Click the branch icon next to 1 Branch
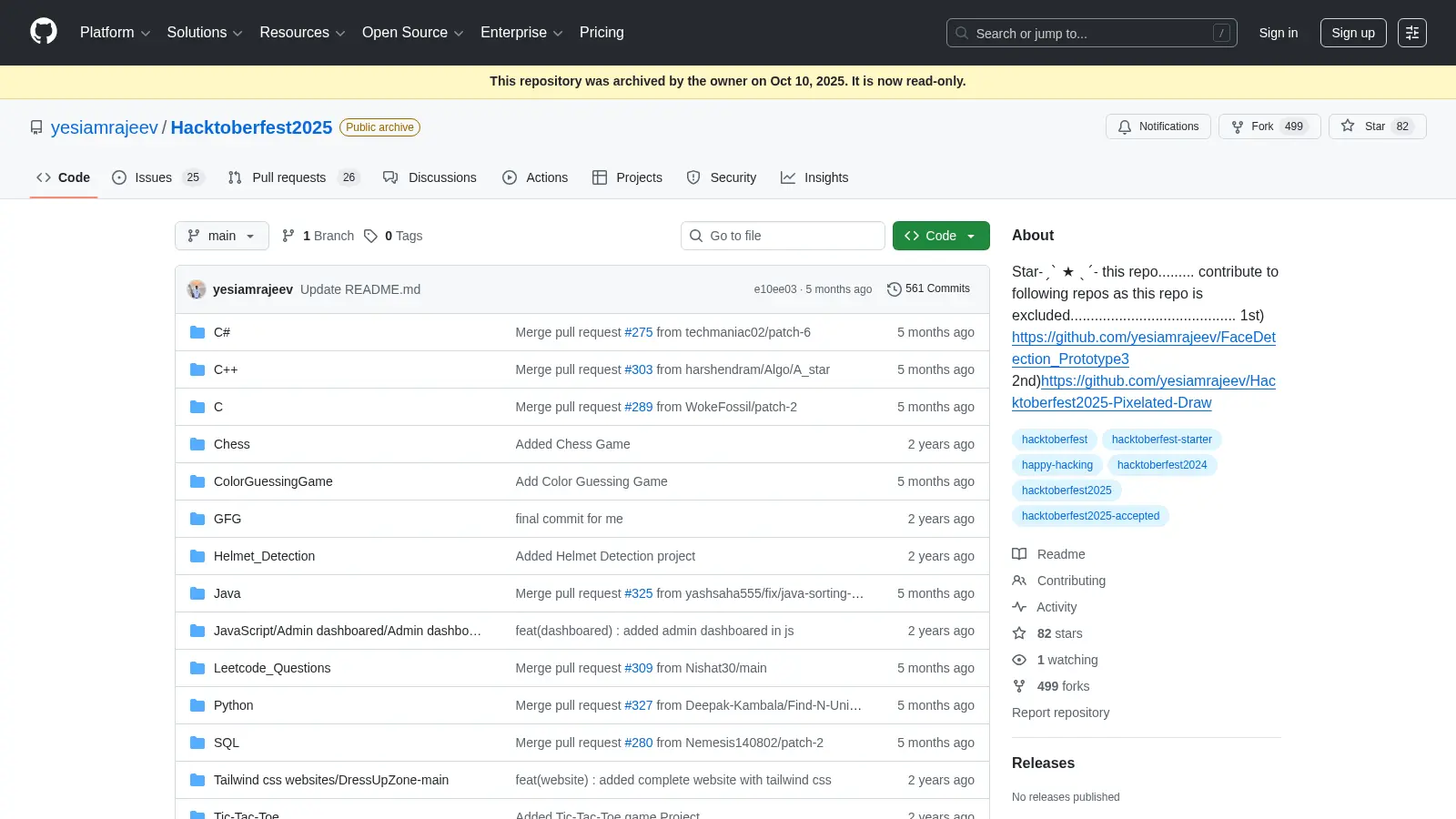The width and height of the screenshot is (1456, 819). [x=288, y=236]
